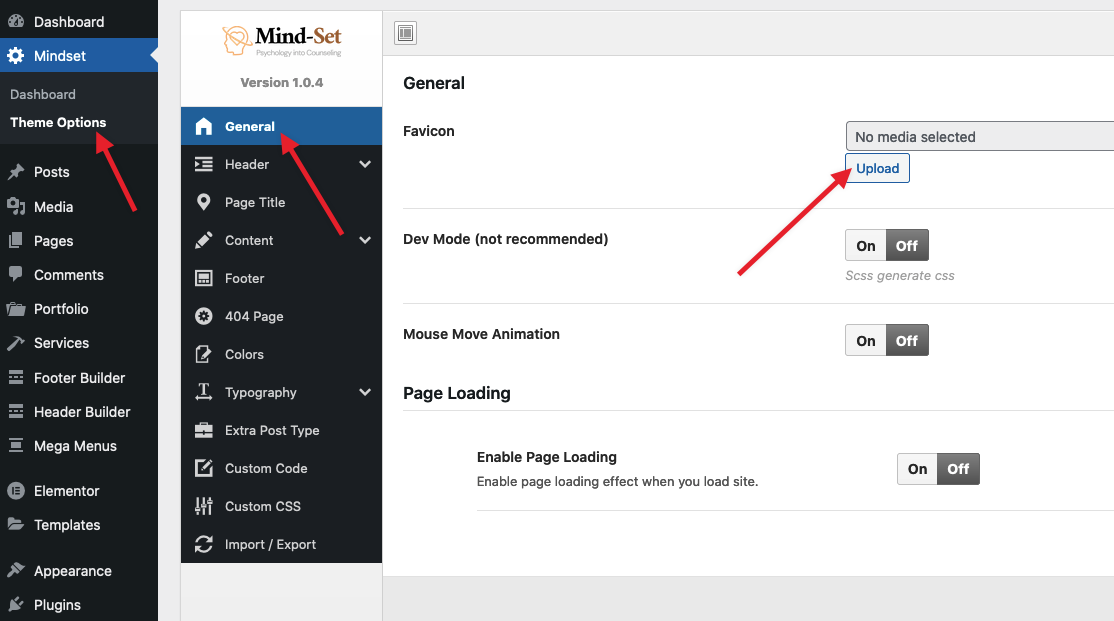Expand the Content section chevron
Viewport: 1114px width, 621px height.
click(365, 240)
